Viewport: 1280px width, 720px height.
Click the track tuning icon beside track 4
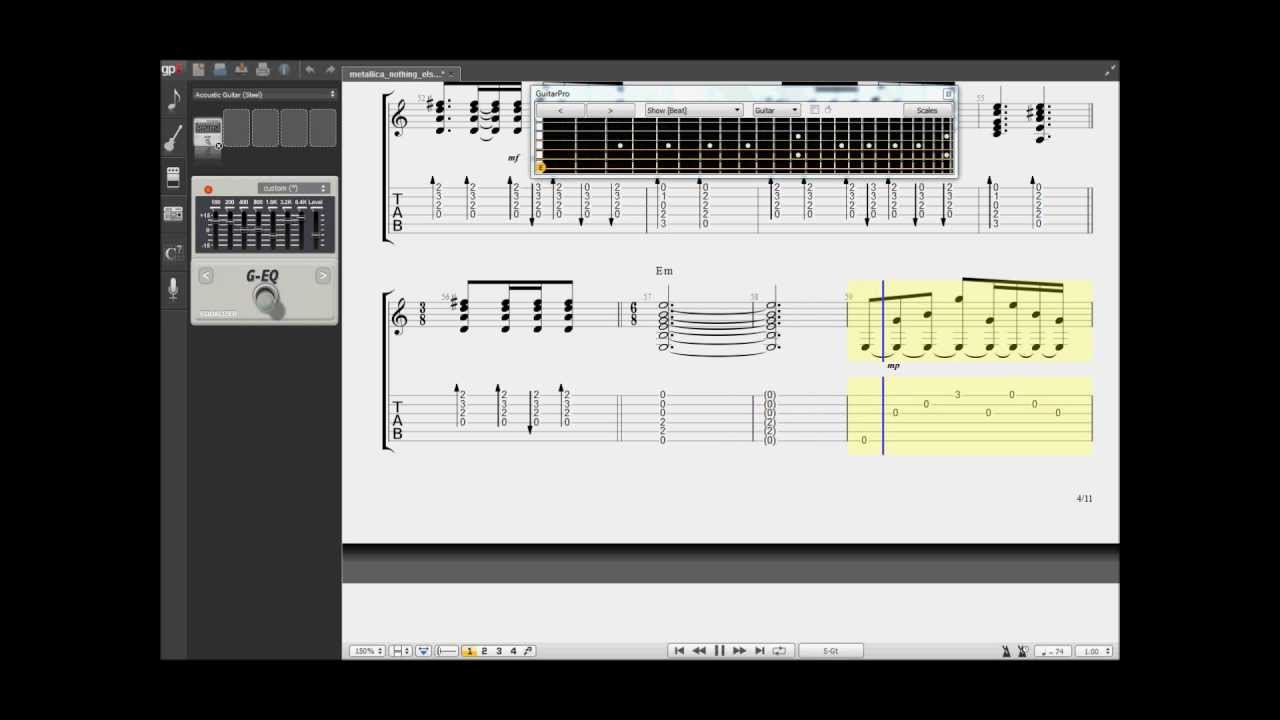coord(528,651)
